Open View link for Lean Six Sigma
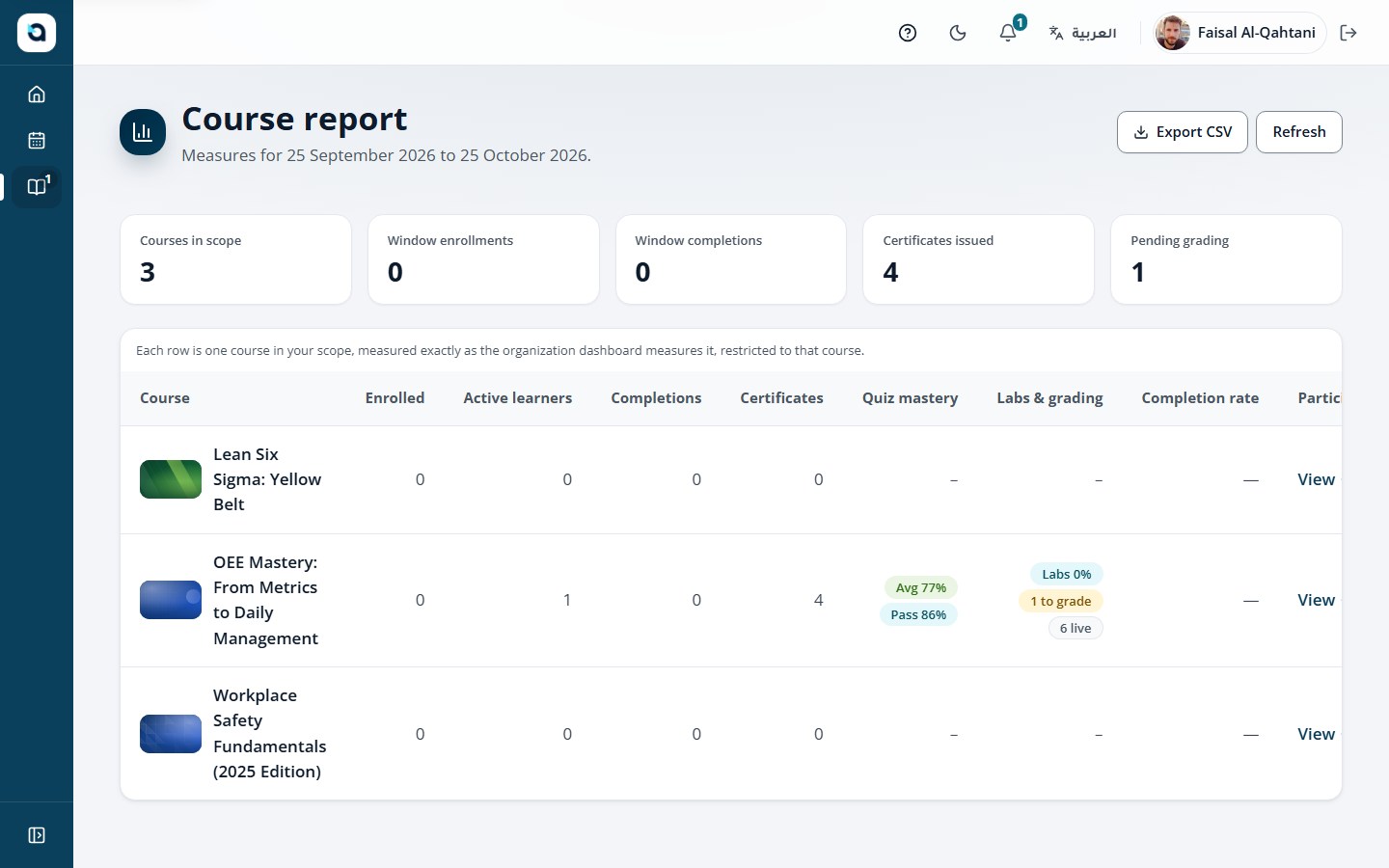Screen dimensions: 1389x868 (x=1316, y=479)
